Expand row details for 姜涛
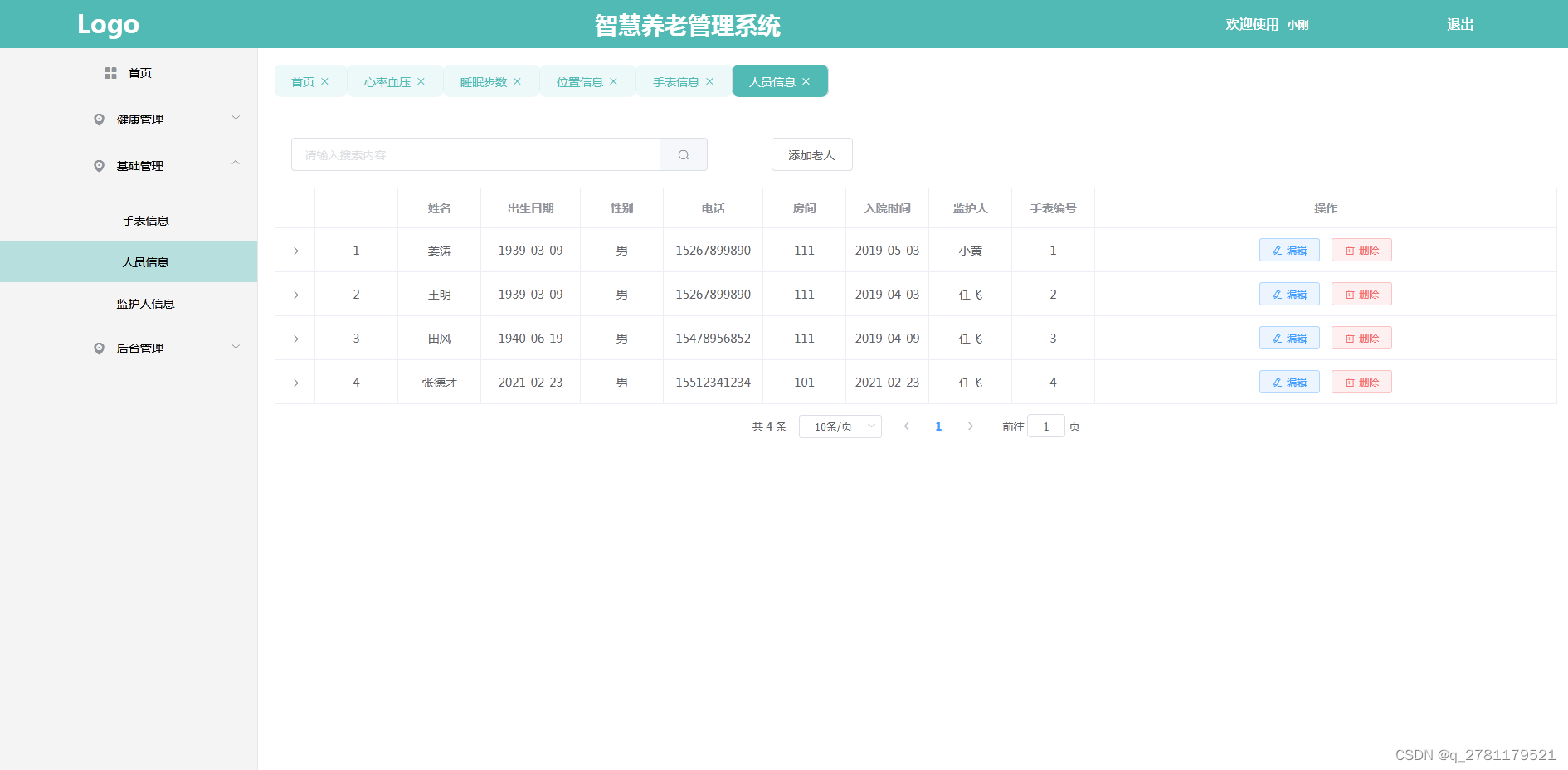 [295, 251]
